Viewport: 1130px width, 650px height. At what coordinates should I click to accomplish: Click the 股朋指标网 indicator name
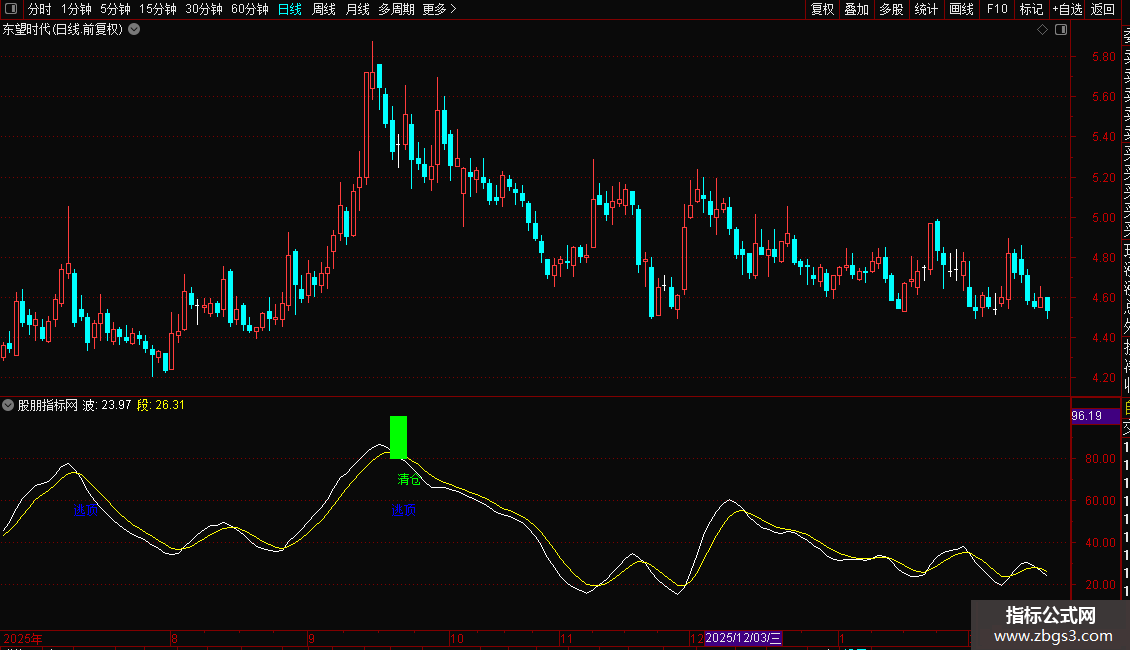tap(48, 405)
